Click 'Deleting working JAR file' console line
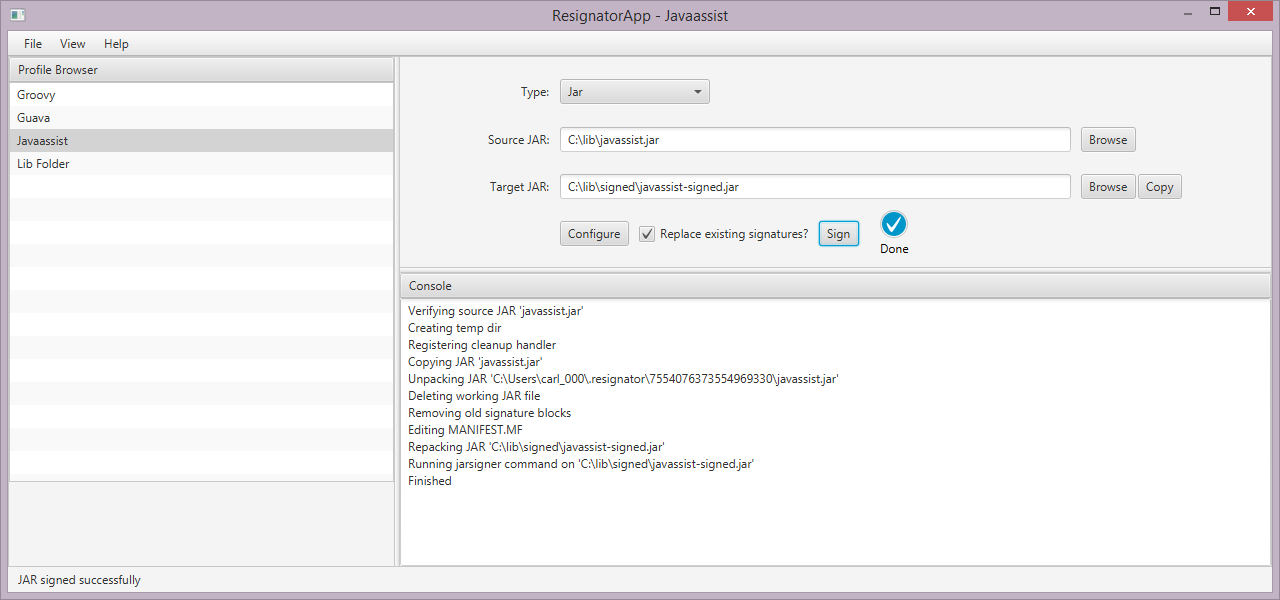1280x600 pixels. click(x=474, y=396)
